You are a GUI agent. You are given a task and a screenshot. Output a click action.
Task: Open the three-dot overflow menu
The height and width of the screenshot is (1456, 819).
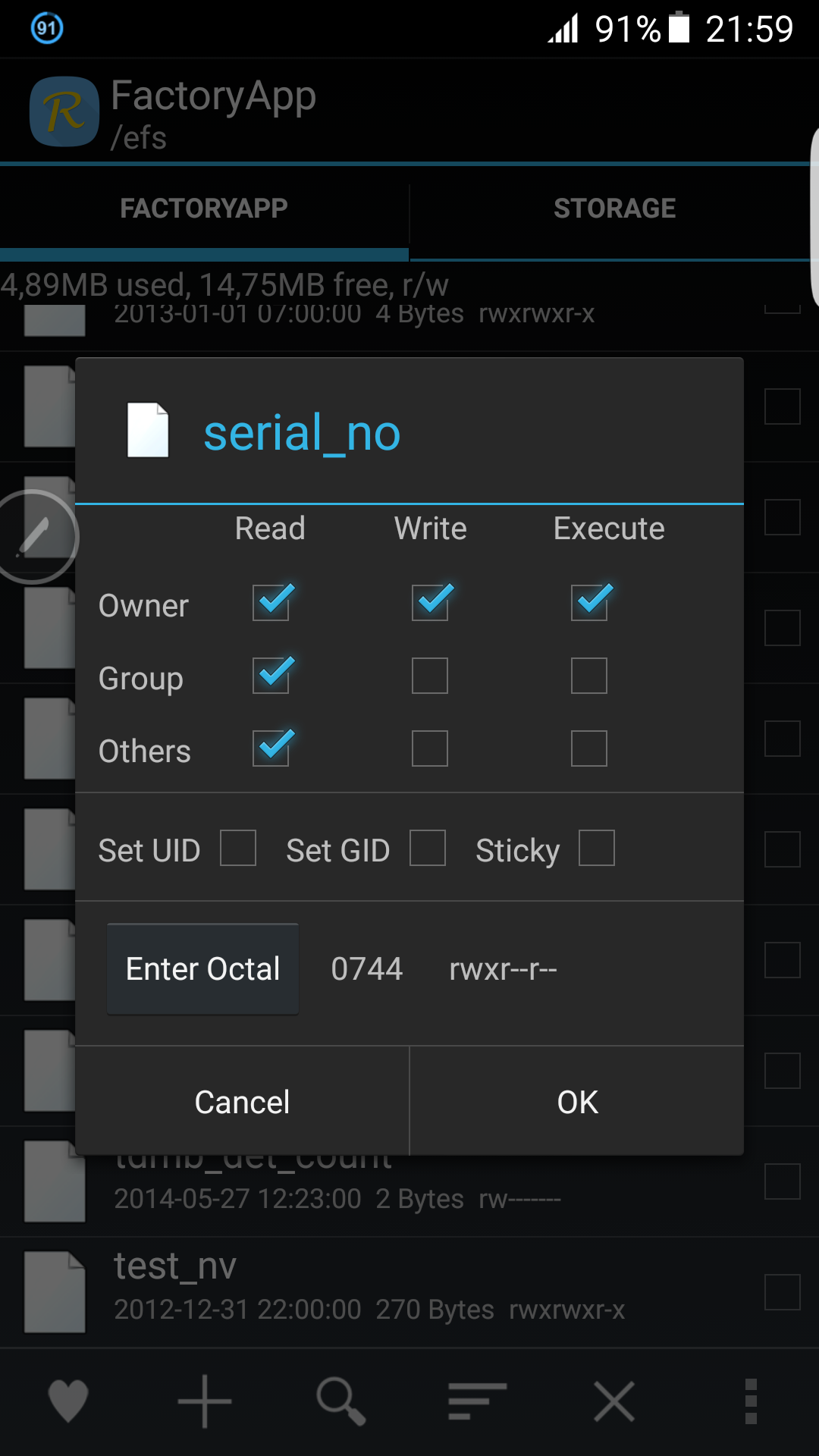(751, 1401)
